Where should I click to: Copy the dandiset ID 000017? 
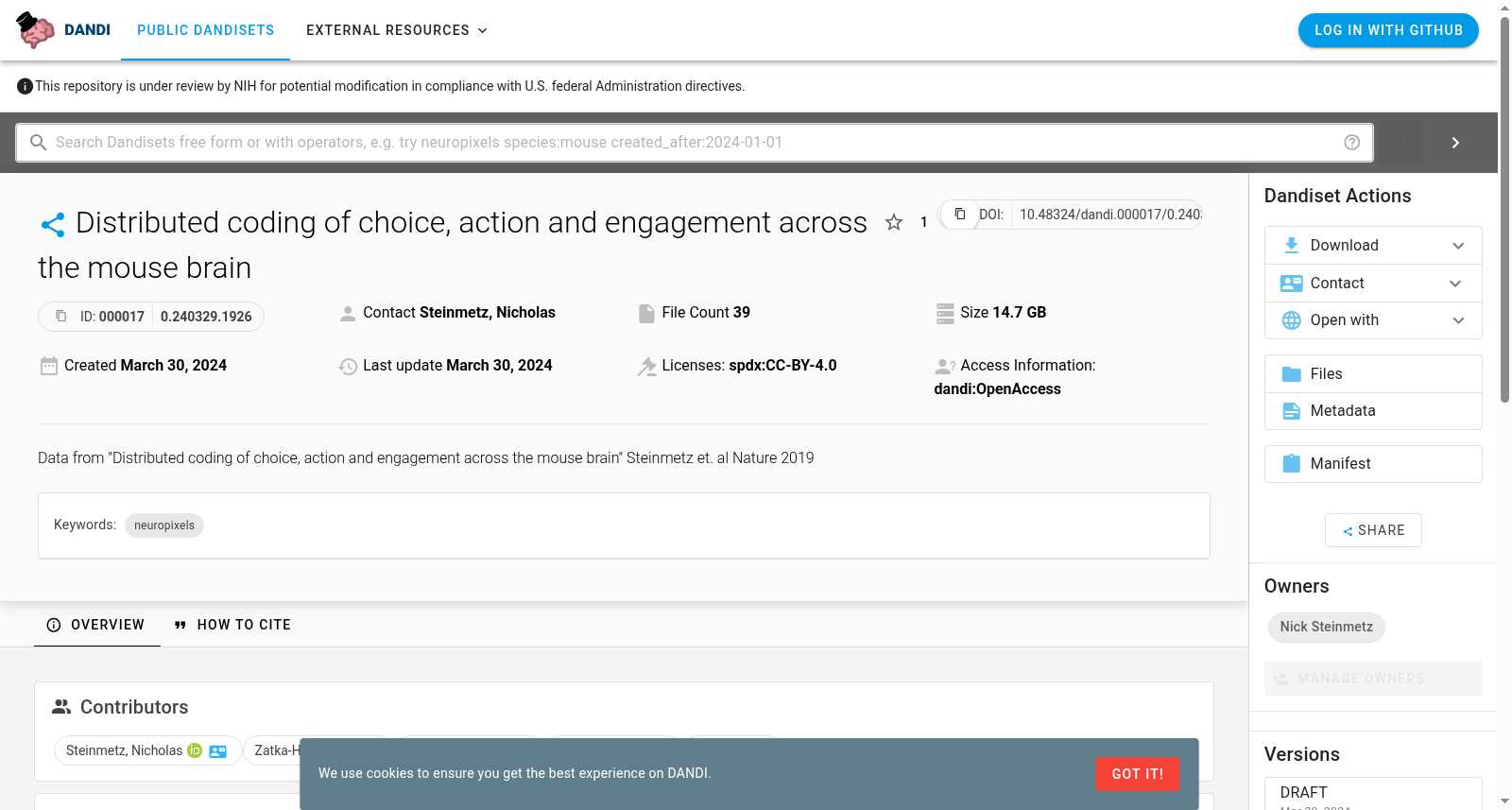(x=61, y=316)
